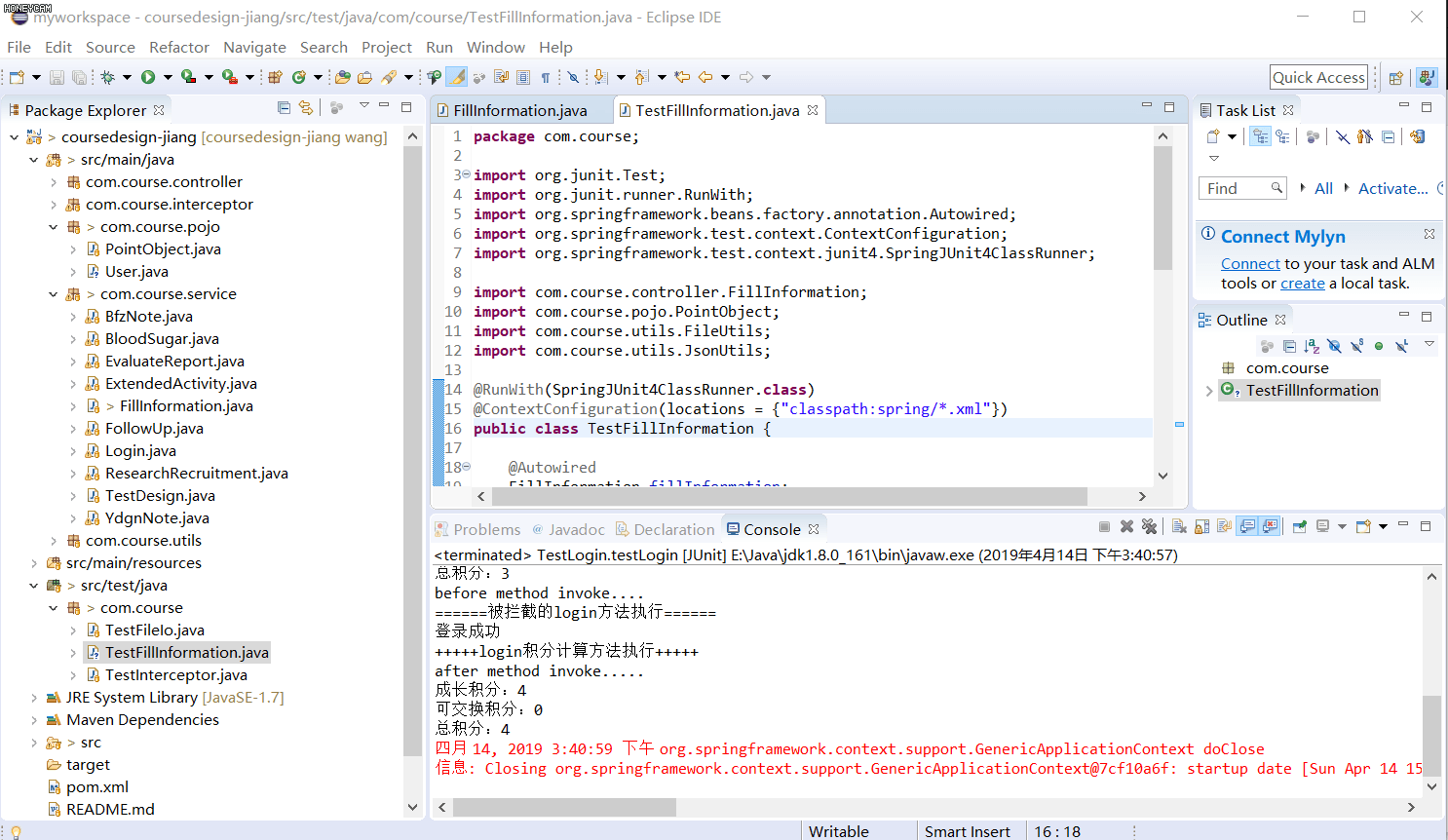Image resolution: width=1448 pixels, height=840 pixels.
Task: Open the Navigate menu
Action: coord(254,47)
